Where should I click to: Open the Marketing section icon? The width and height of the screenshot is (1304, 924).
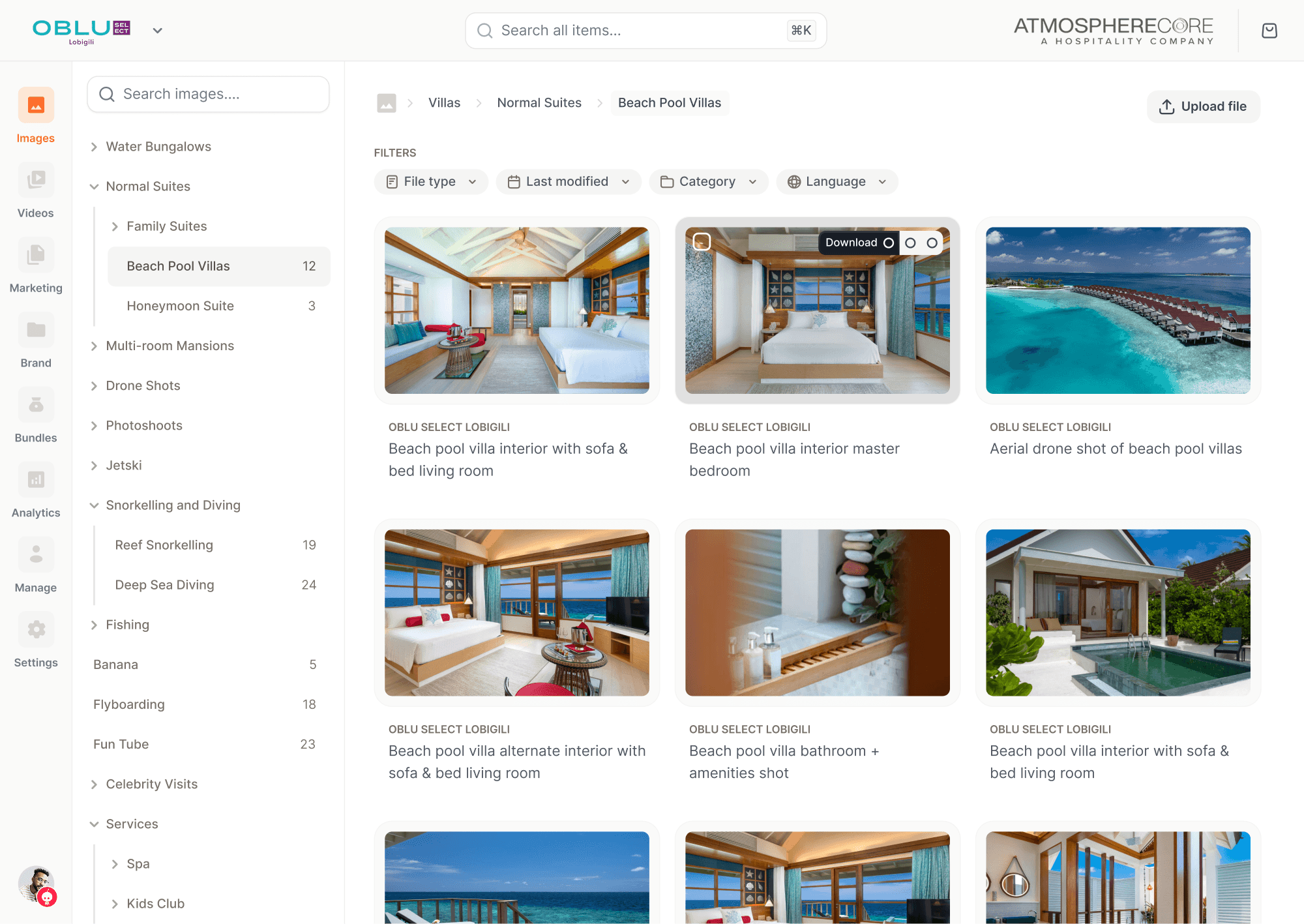(x=36, y=256)
